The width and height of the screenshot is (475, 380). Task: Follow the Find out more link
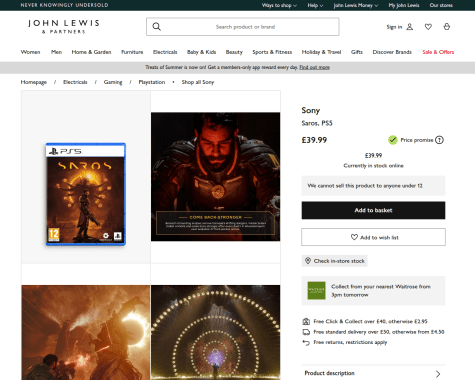314,67
